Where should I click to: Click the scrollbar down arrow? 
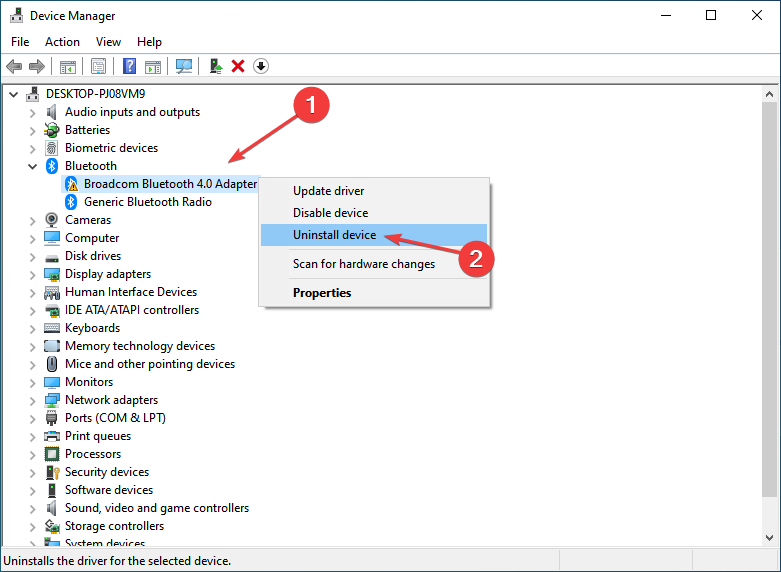[769, 537]
